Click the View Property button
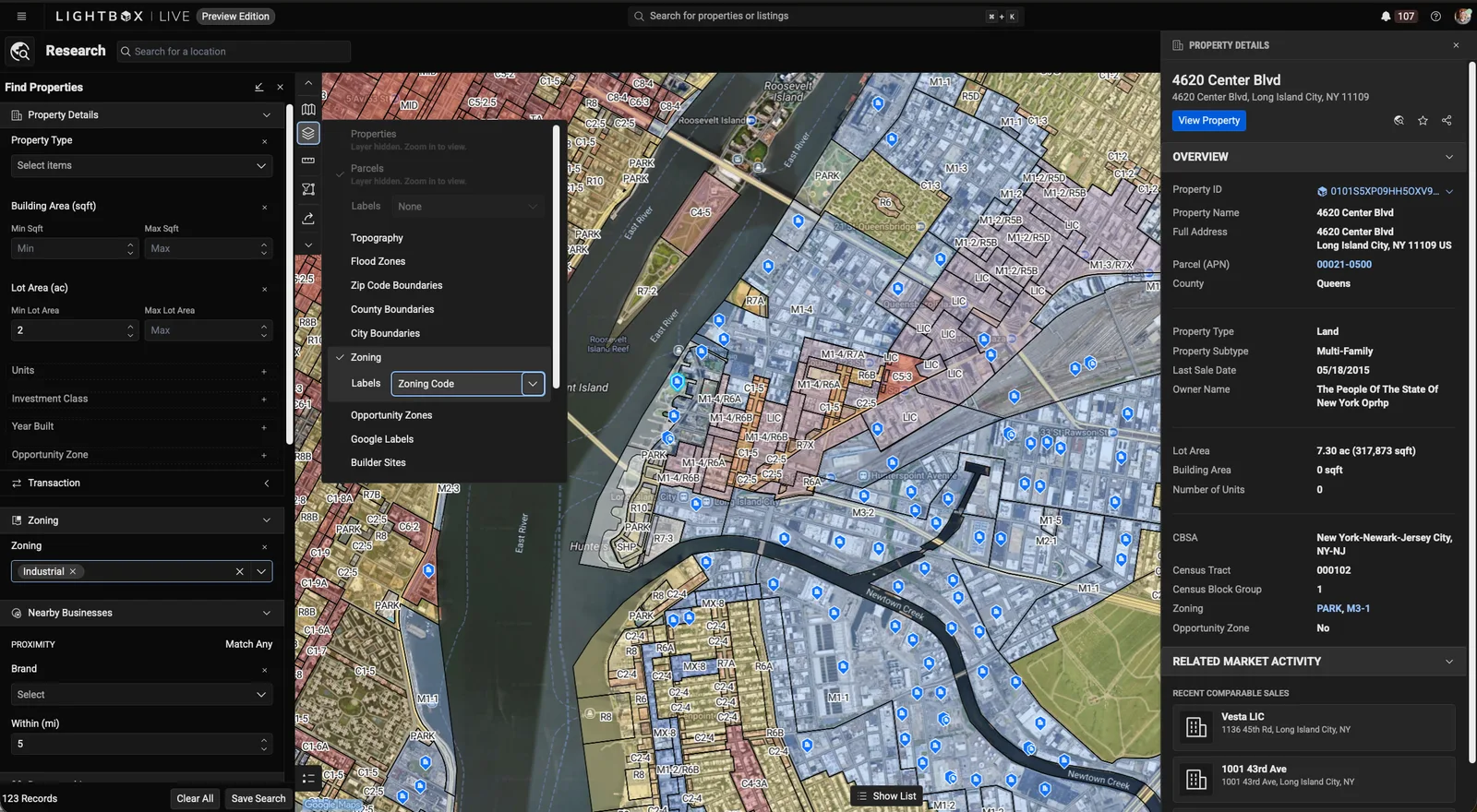This screenshot has width=1477, height=812. pos(1209,121)
